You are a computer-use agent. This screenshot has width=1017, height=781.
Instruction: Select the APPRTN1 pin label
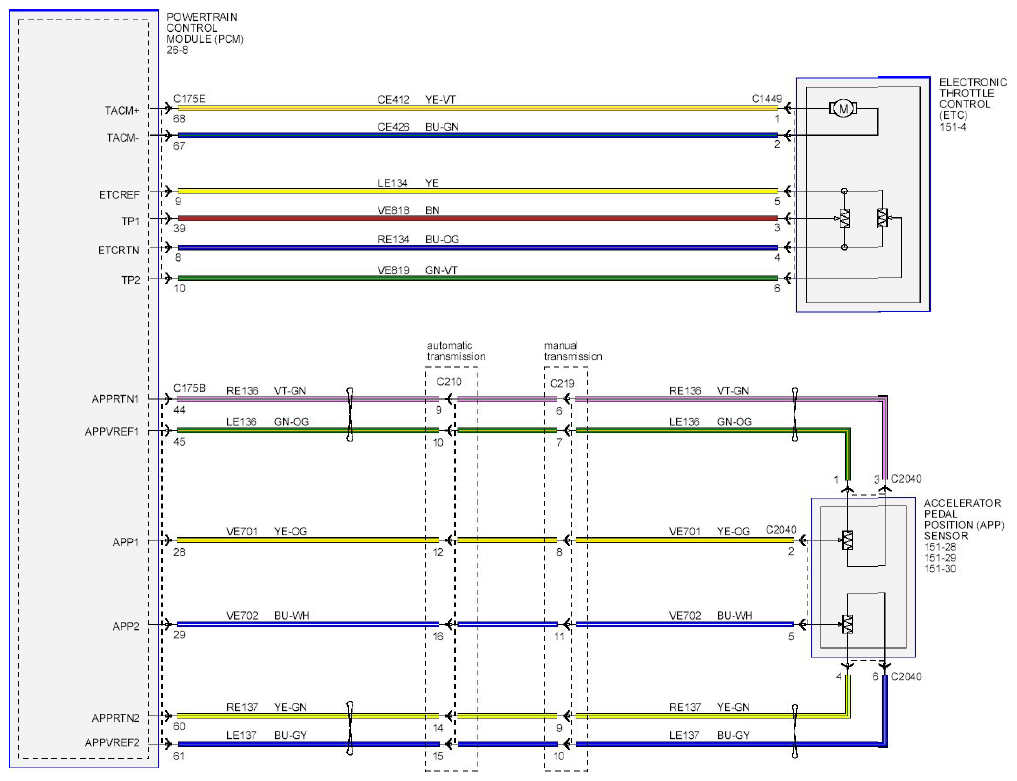pyautogui.click(x=115, y=399)
